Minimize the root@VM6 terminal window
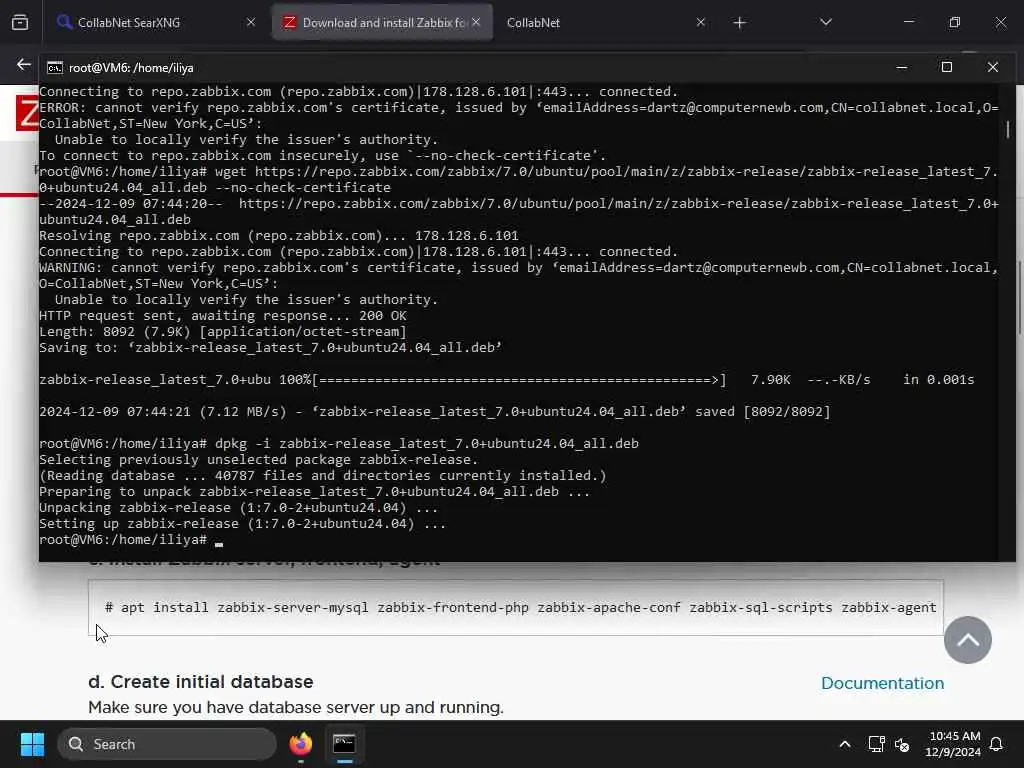This screenshot has width=1024, height=768. coord(902,67)
